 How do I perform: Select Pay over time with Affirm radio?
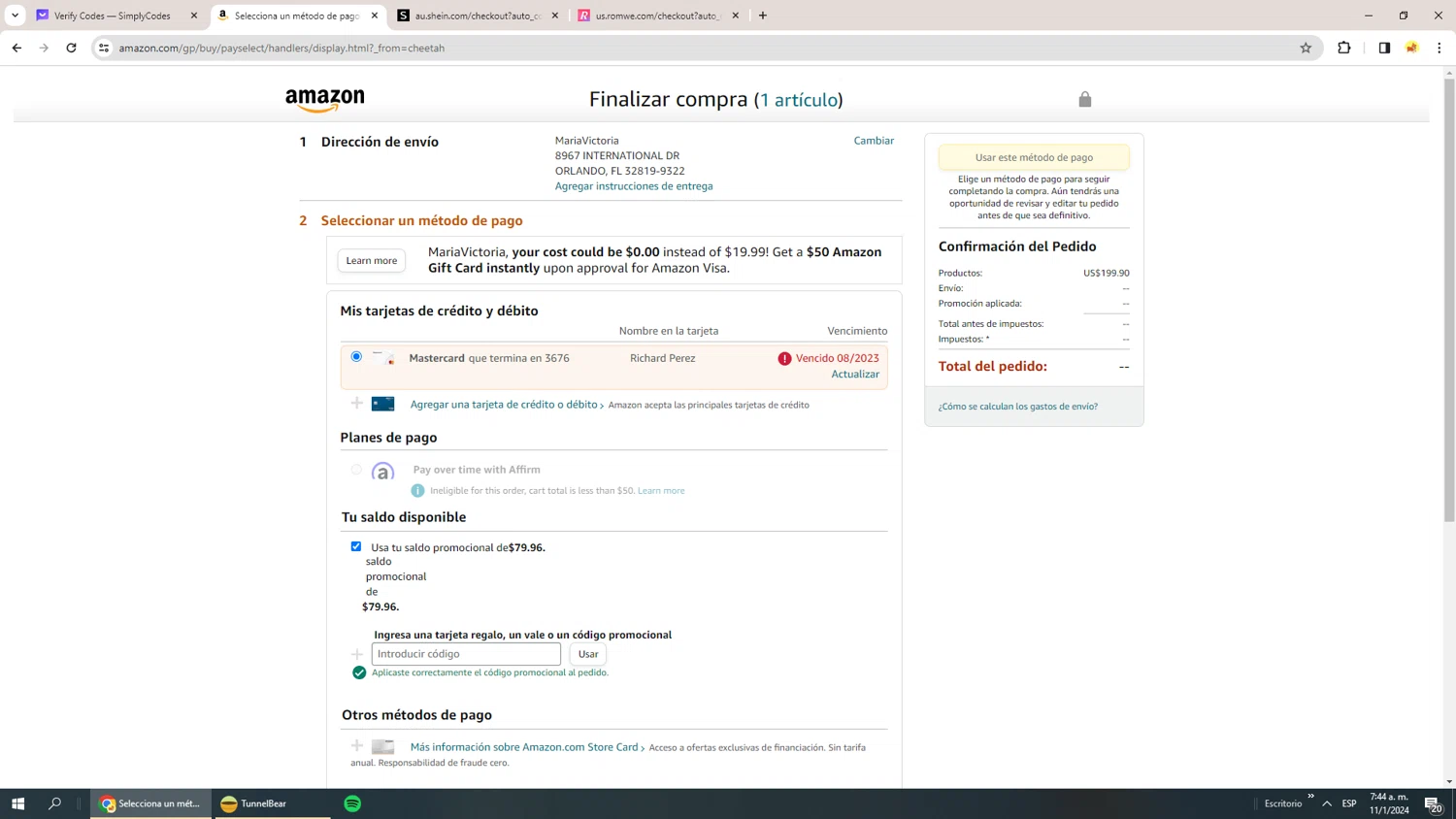[356, 469]
